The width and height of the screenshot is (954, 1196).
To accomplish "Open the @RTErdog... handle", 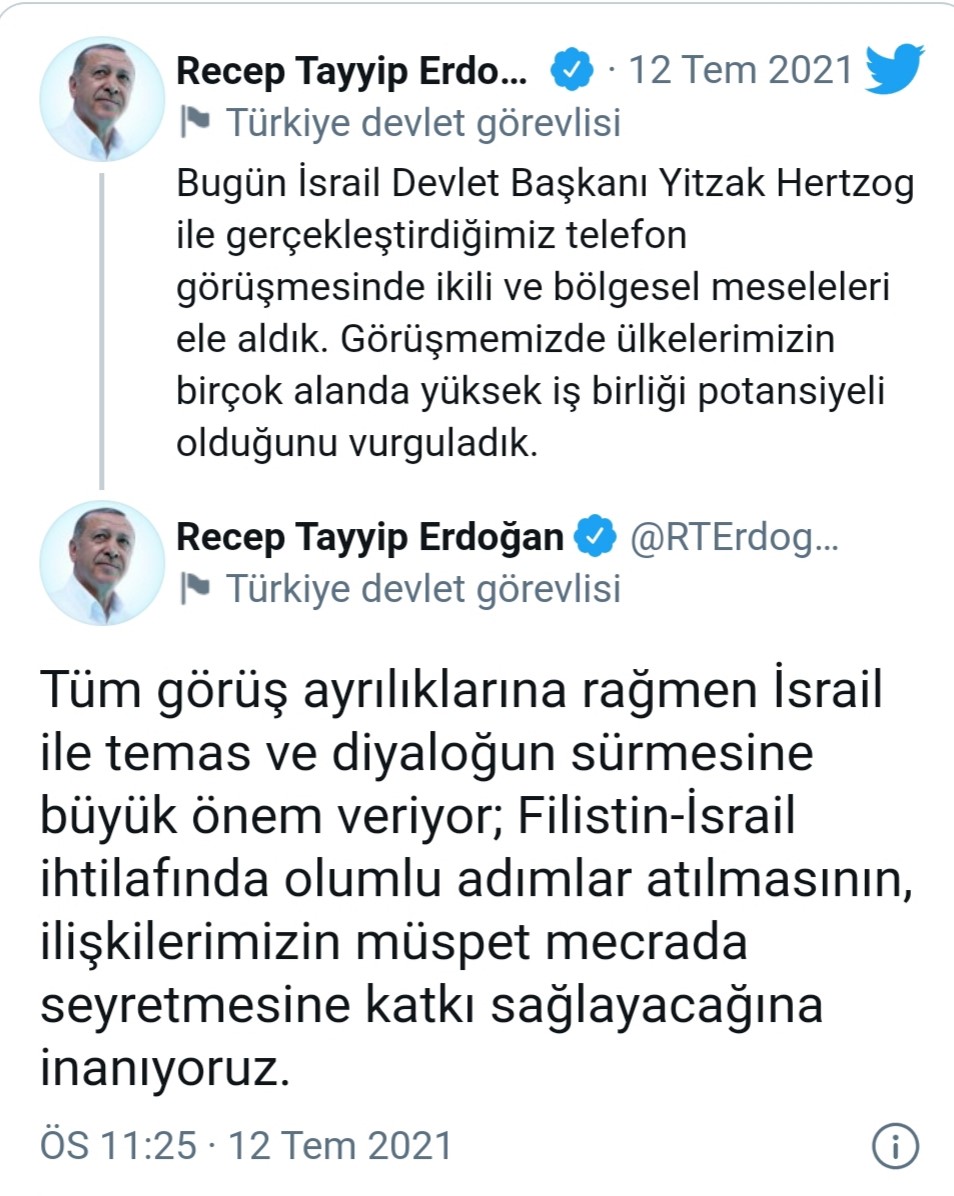I will 736,536.
